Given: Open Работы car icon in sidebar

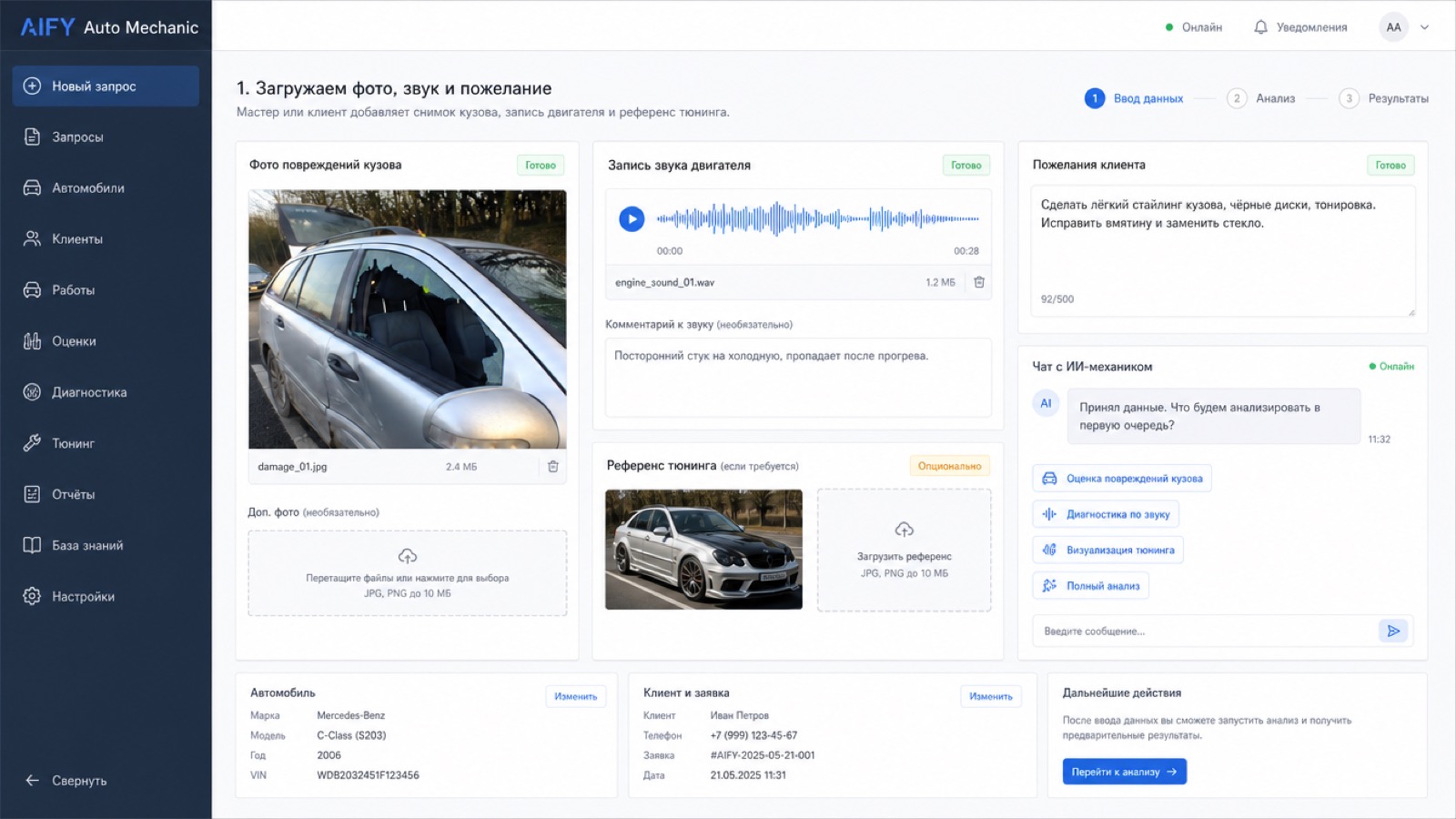Looking at the screenshot, I should pos(32,290).
